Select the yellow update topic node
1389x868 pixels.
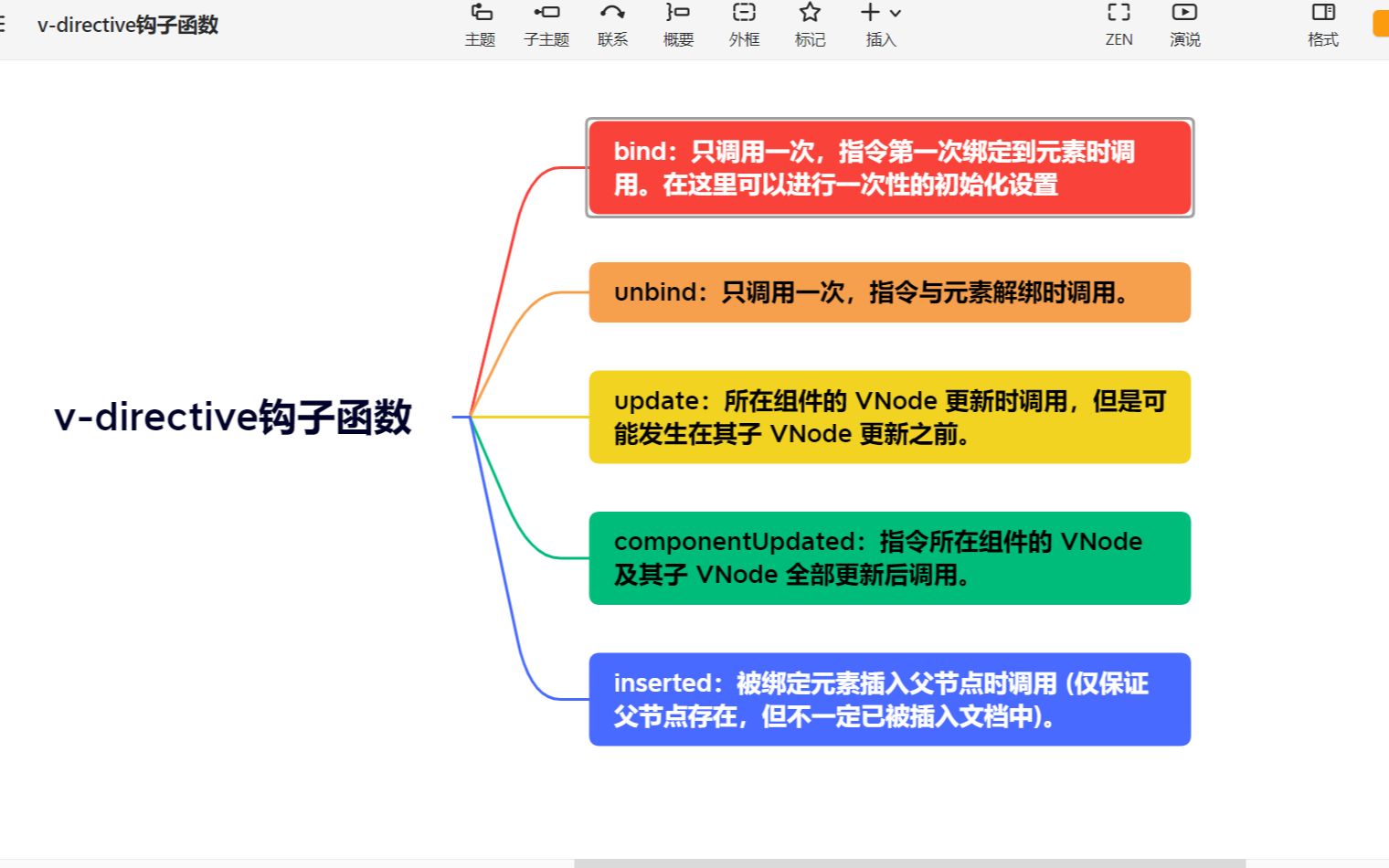coord(890,417)
